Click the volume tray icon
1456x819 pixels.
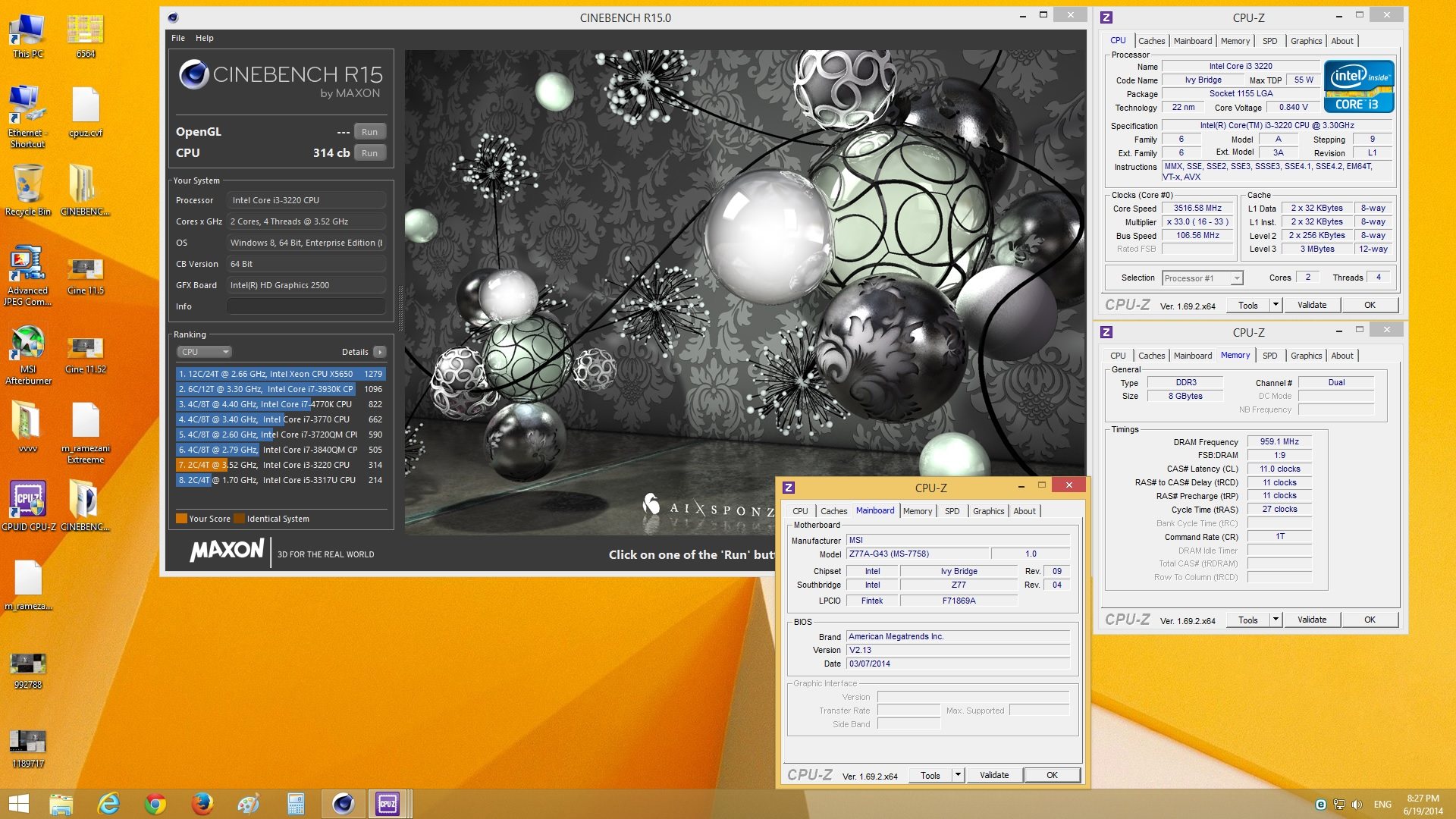point(1357,805)
